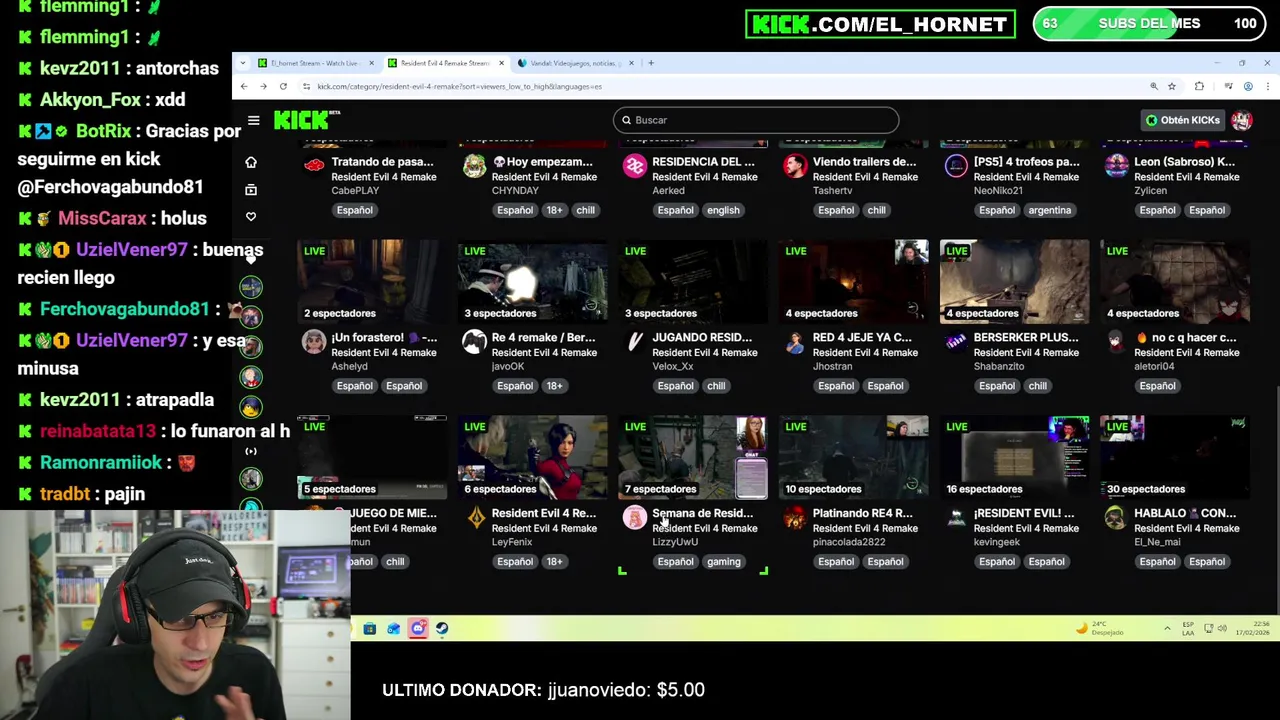Image resolution: width=1280 pixels, height=720 pixels.
Task: Click the browser address bar URL
Action: coord(459,87)
